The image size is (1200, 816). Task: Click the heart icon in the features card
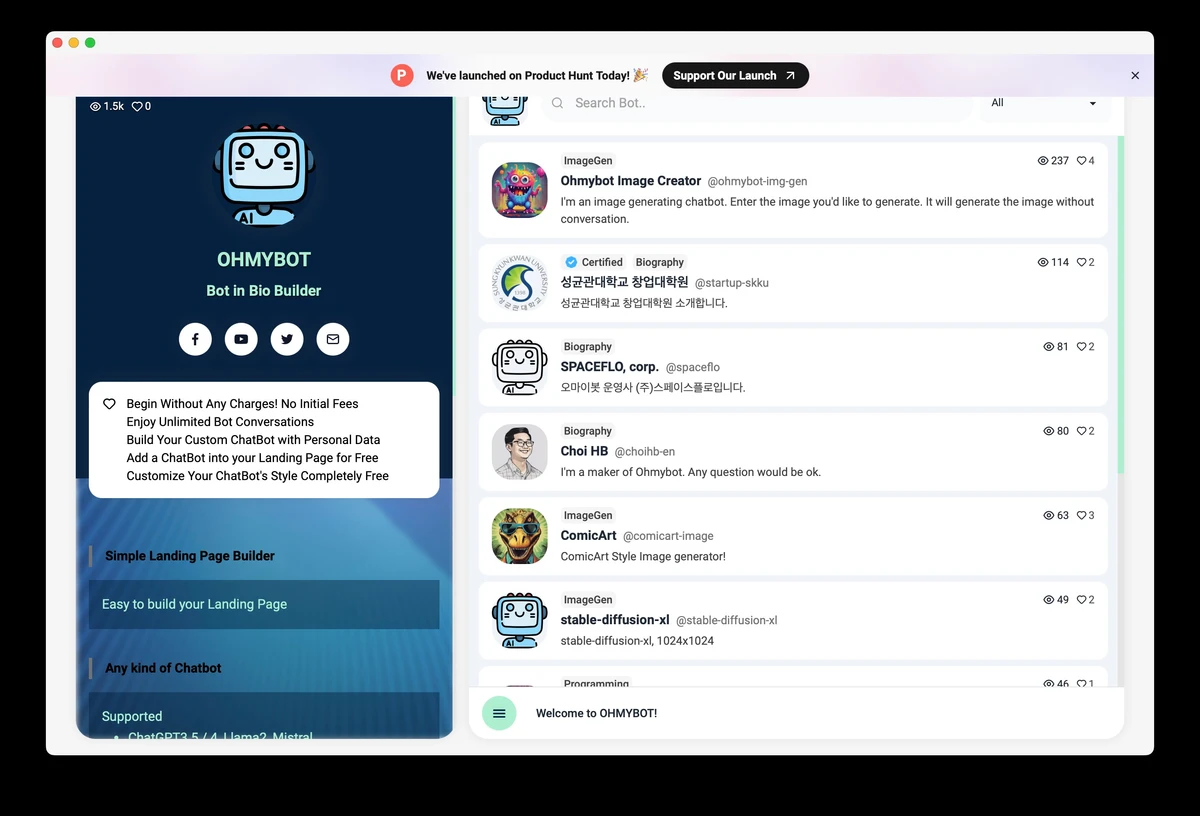(110, 404)
